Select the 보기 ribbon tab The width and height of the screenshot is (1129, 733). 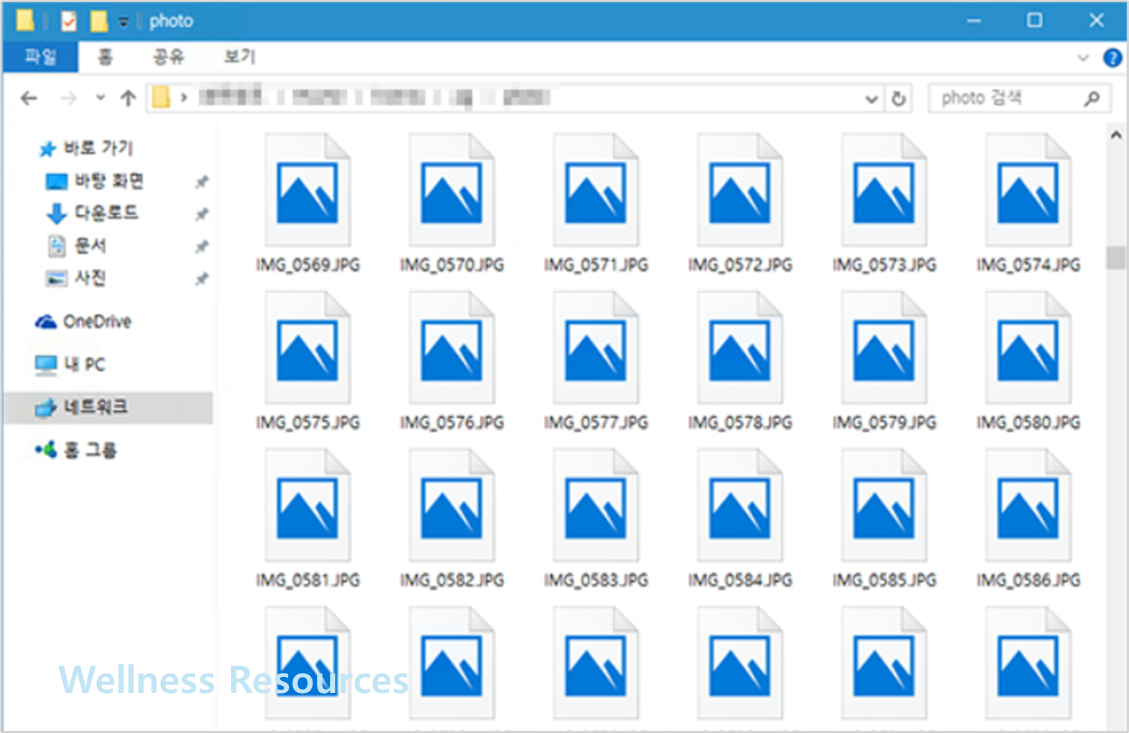pos(240,57)
